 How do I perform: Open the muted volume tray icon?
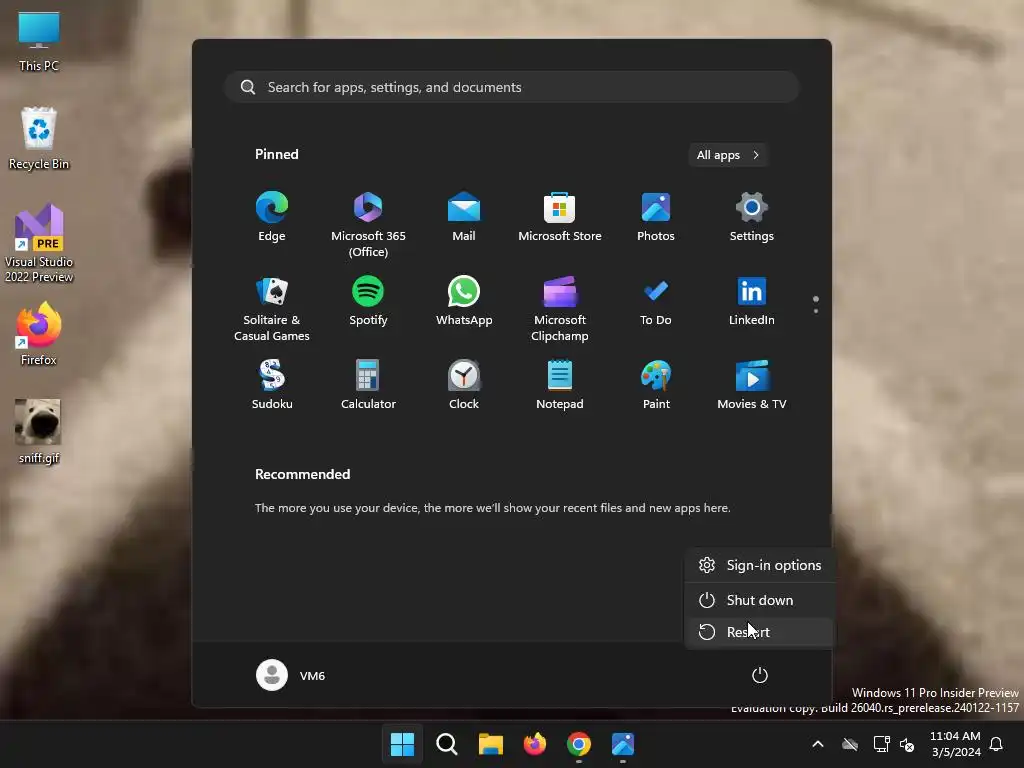907,744
